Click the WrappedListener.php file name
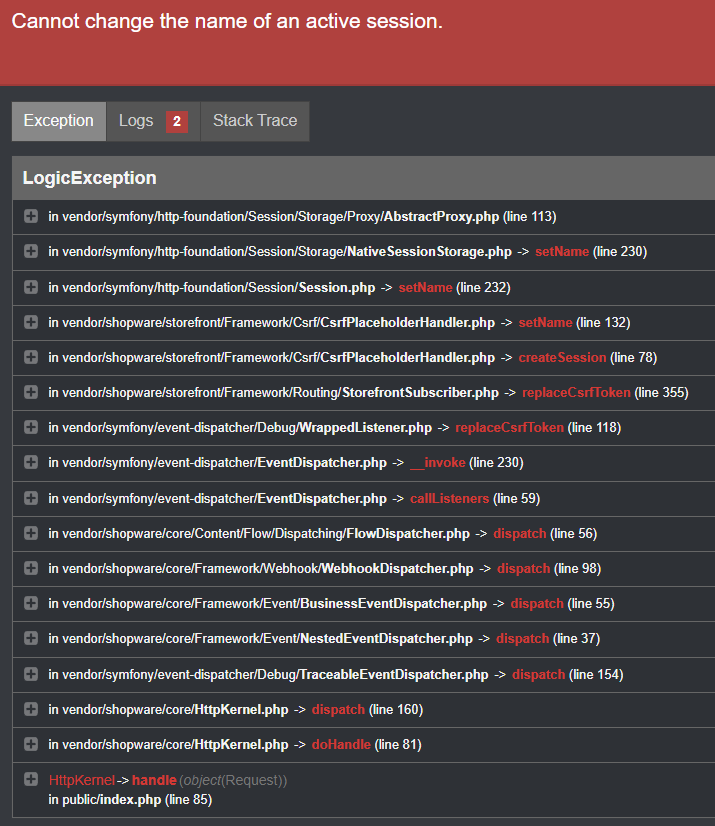715x826 pixels. point(366,428)
